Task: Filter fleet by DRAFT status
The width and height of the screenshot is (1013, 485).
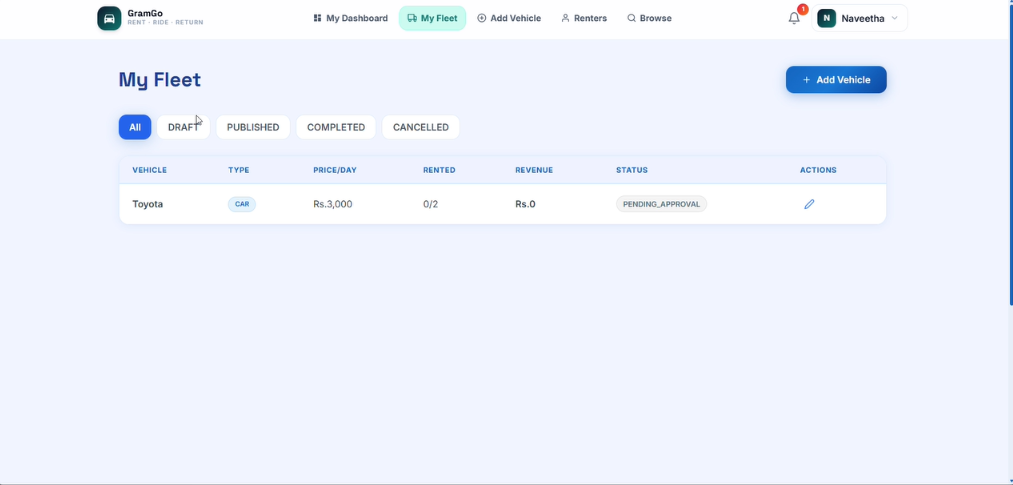Action: click(183, 127)
